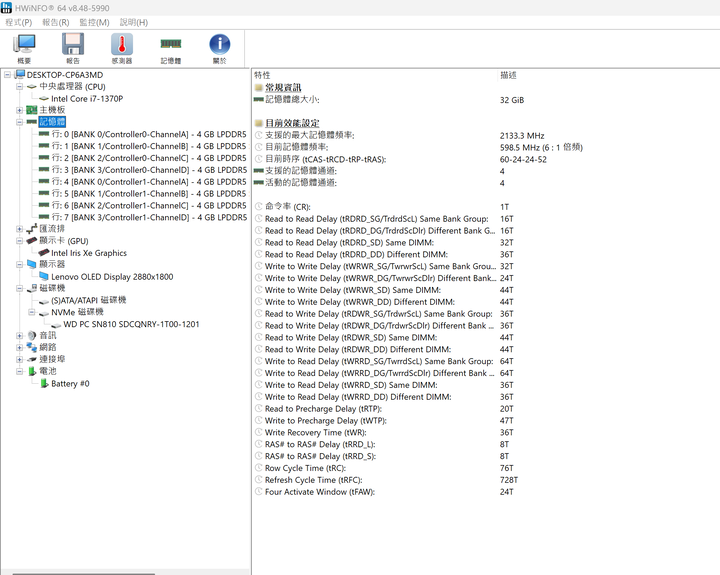Expand the 網路 network tree node
Viewport: 720px width, 575px height.
click(x=19, y=348)
